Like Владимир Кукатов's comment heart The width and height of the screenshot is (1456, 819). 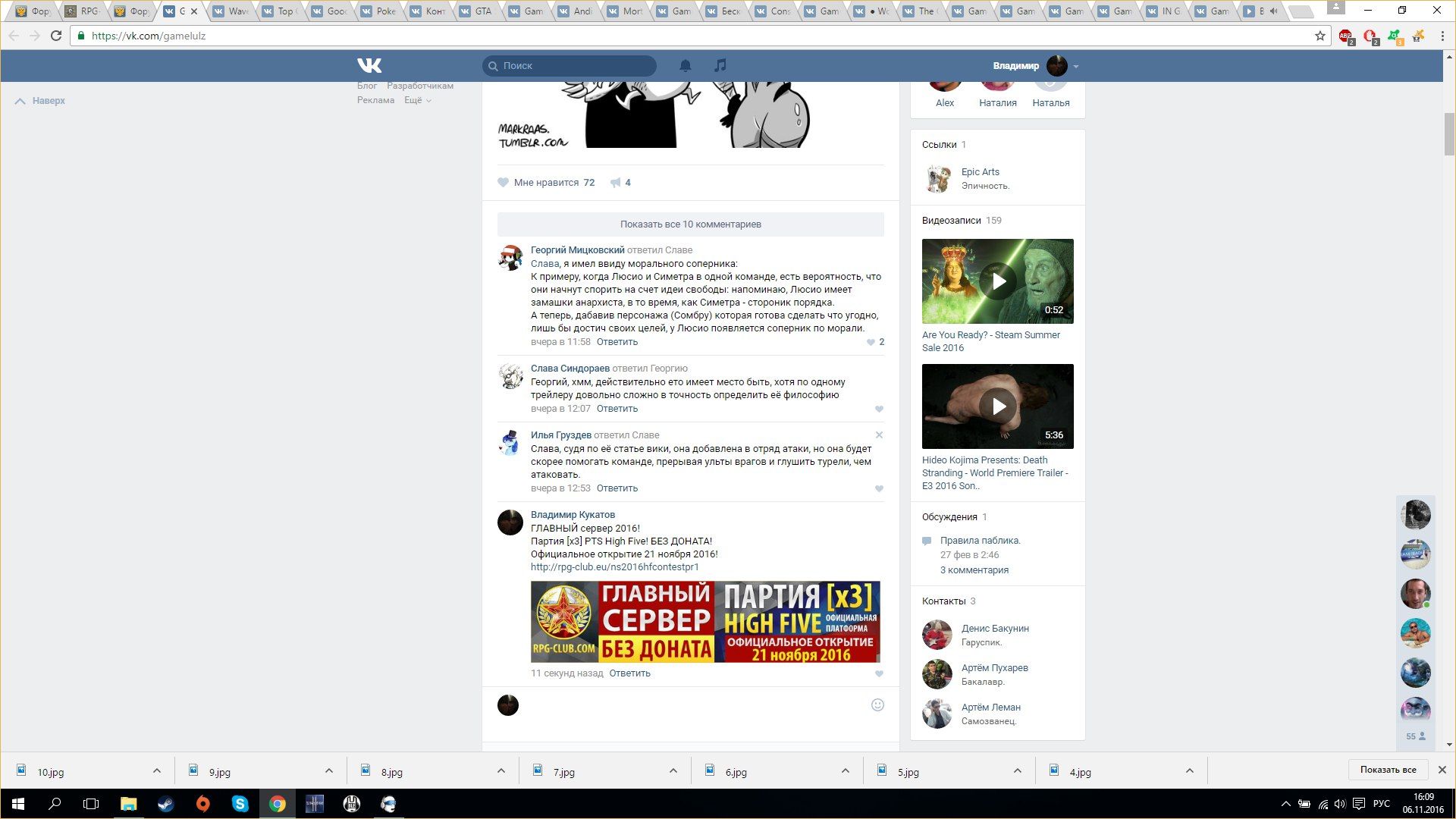(x=879, y=674)
